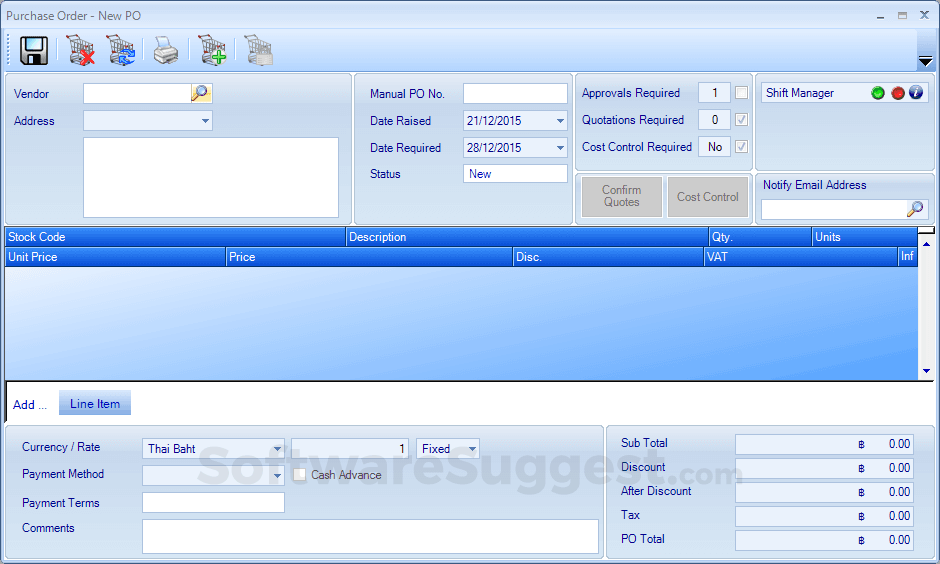Add a Line Item
Screen dimensions: 940x564
95,403
